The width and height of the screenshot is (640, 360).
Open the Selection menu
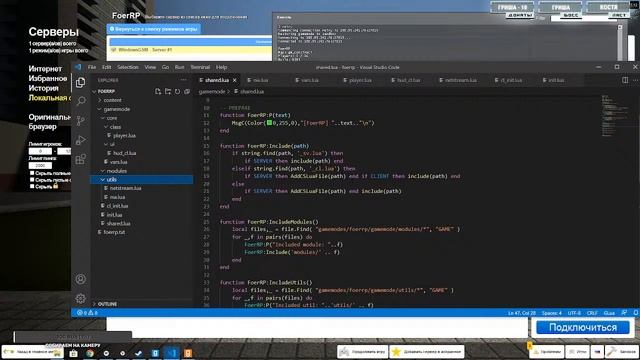[128, 67]
